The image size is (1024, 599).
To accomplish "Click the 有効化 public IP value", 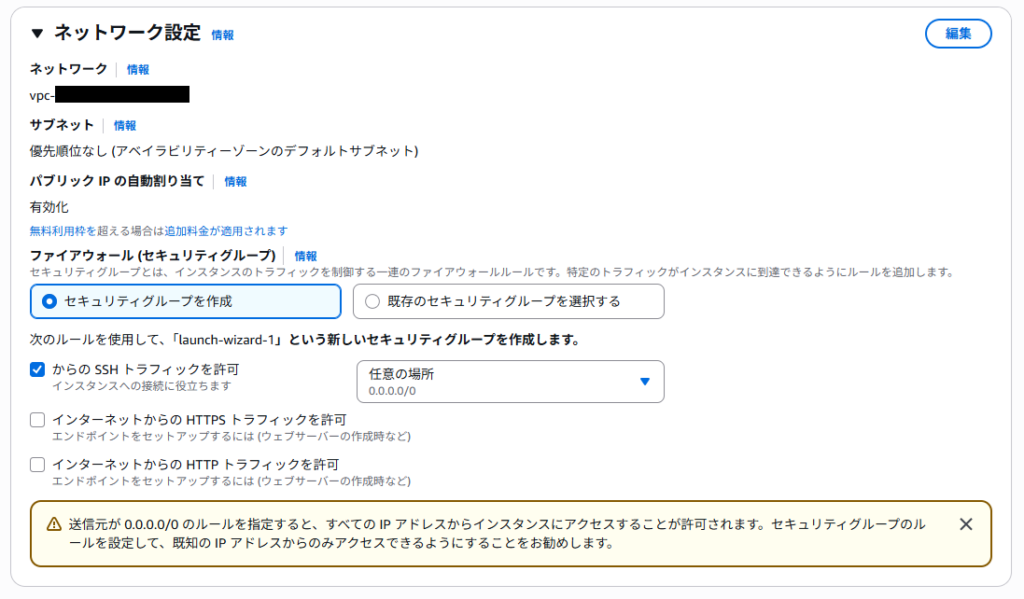I will click(x=49, y=207).
